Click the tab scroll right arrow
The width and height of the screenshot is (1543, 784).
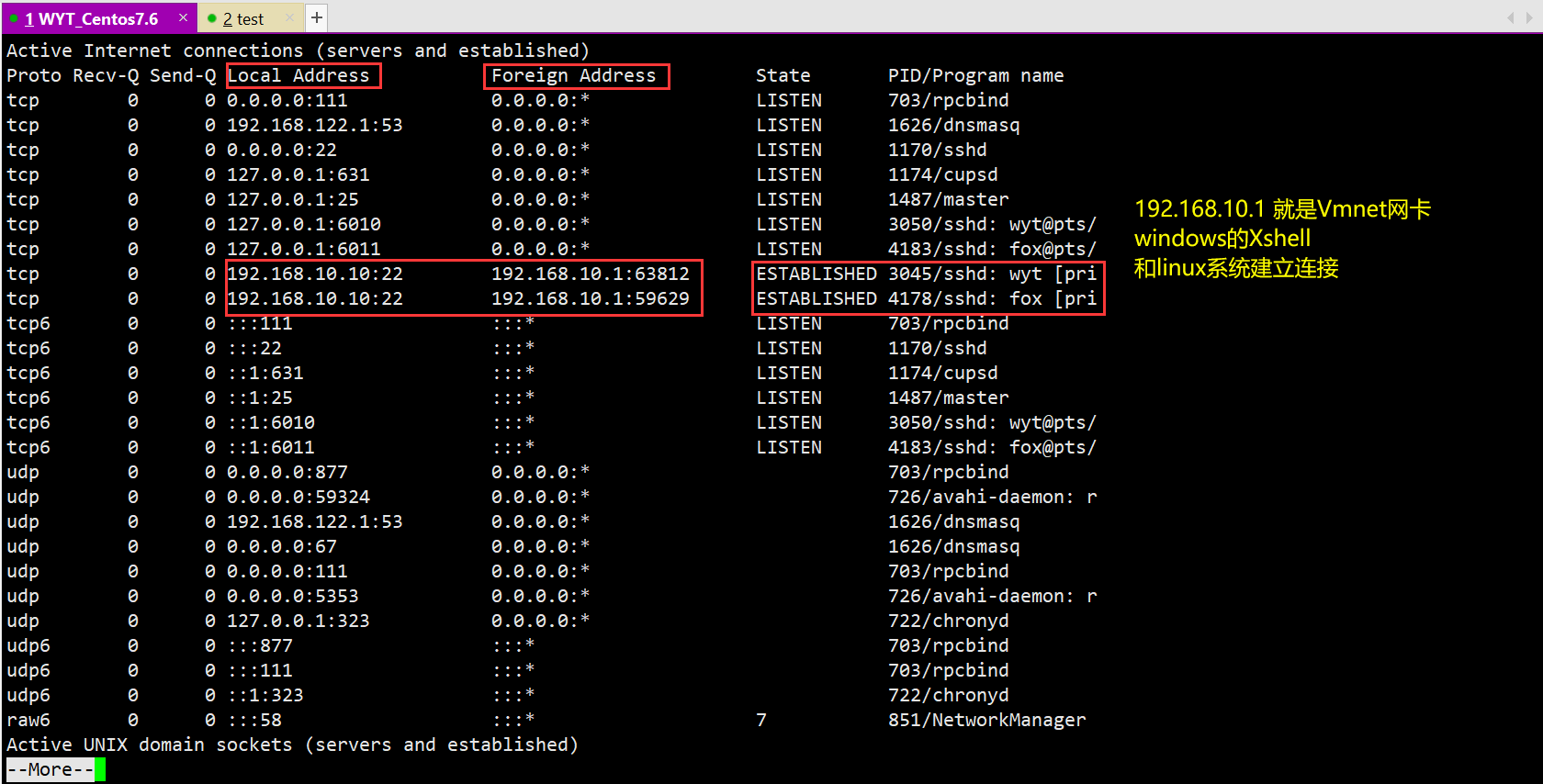click(x=1530, y=17)
